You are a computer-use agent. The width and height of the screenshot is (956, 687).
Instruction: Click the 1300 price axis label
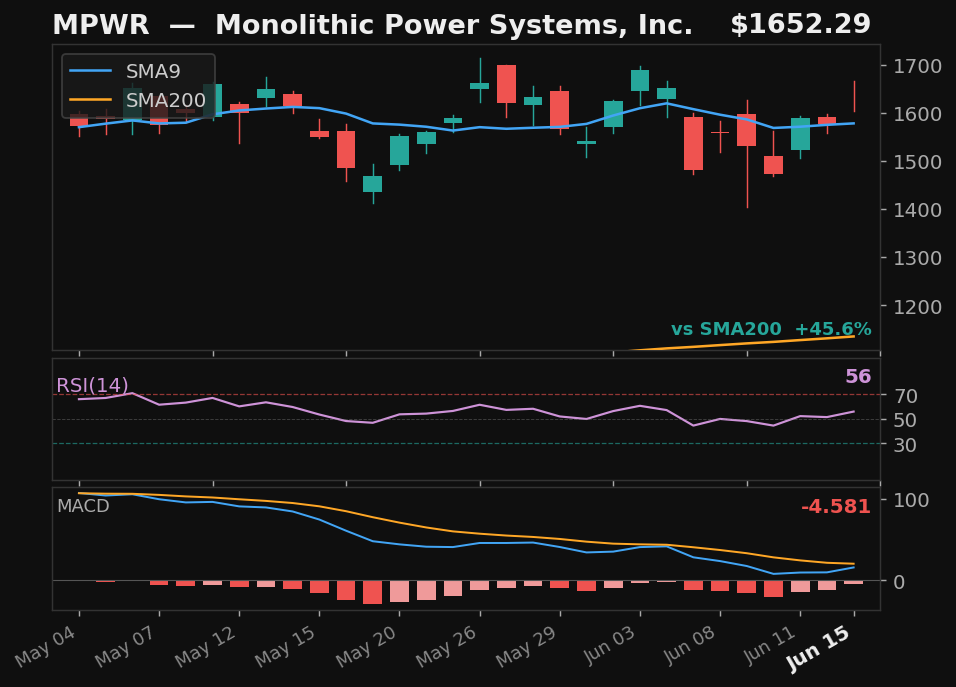pyautogui.click(x=918, y=258)
